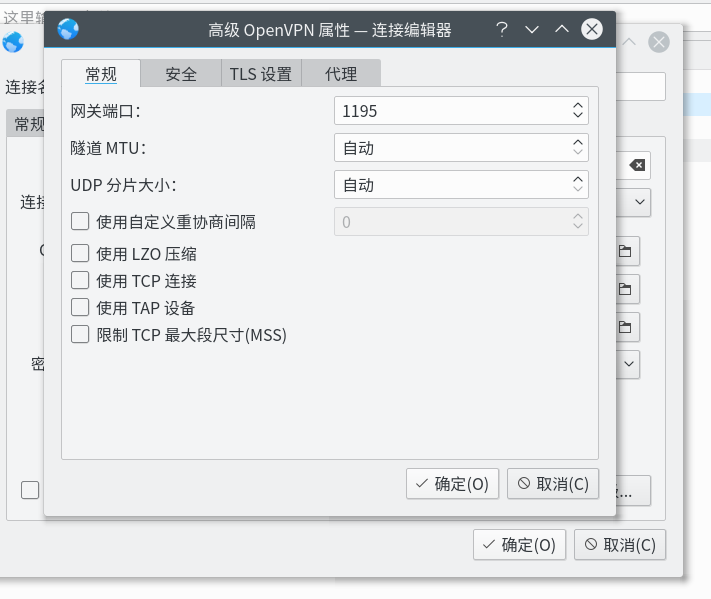The width and height of the screenshot is (711, 599).
Task: Click the 网关端口 field showing 1195
Action: tap(461, 111)
